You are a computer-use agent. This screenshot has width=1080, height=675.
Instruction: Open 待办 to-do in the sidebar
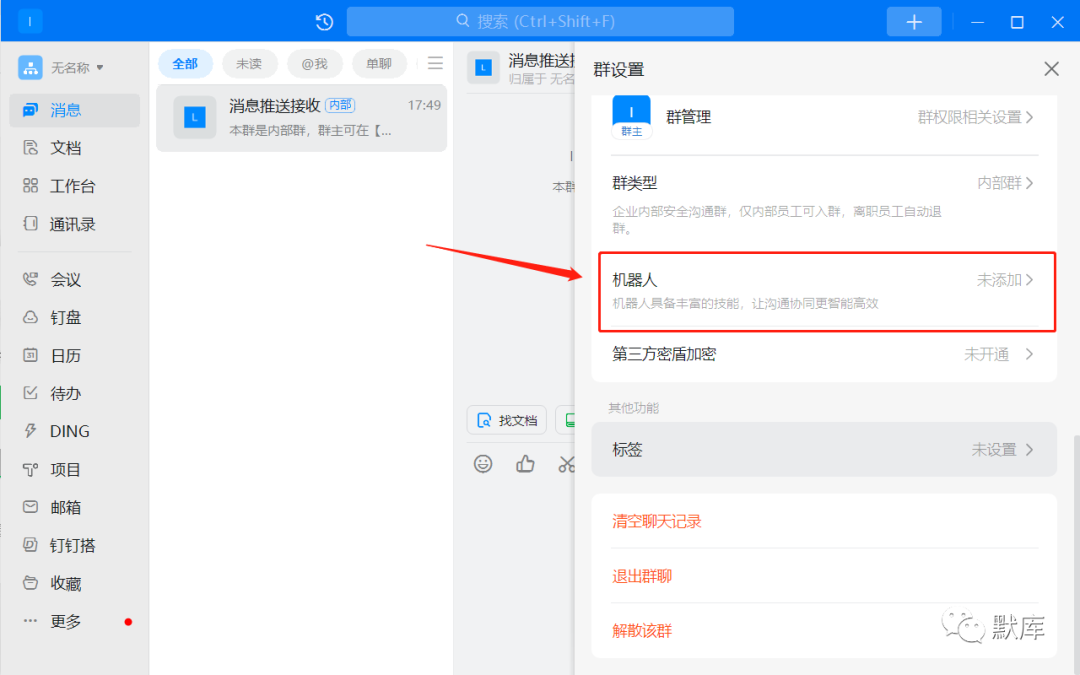click(74, 393)
